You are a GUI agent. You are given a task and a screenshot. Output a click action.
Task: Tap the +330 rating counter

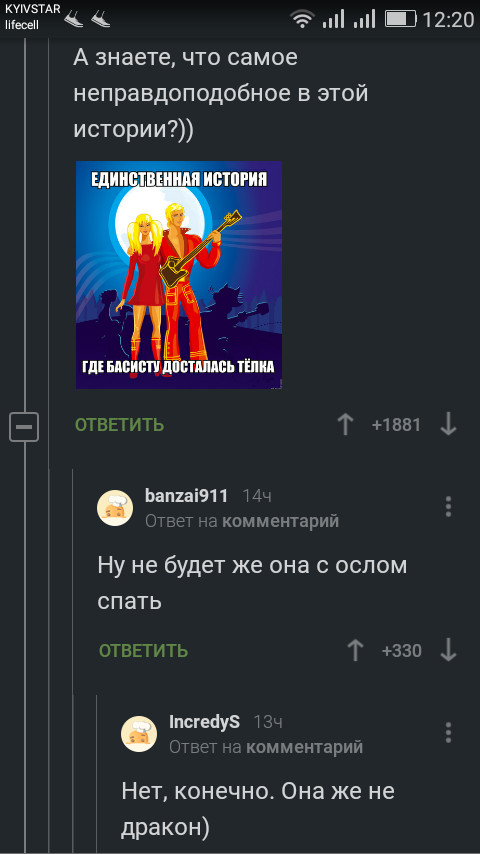402,651
